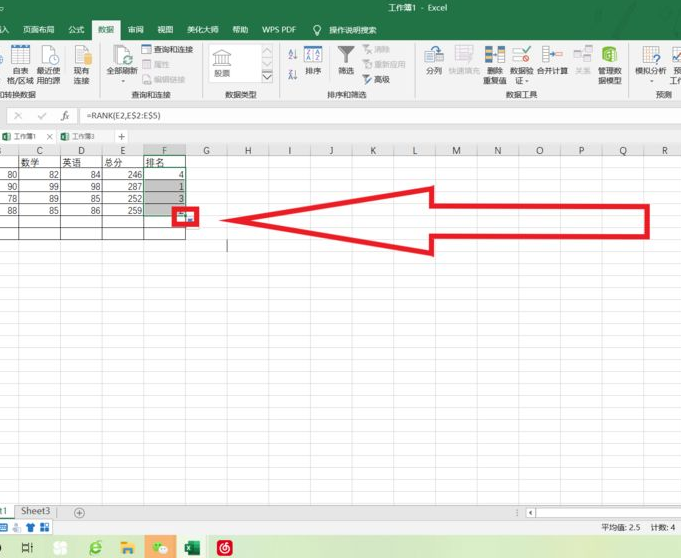681x558 pixels.
Task: Open the Refresh All (全部刷新) dropdown
Action: 122,81
